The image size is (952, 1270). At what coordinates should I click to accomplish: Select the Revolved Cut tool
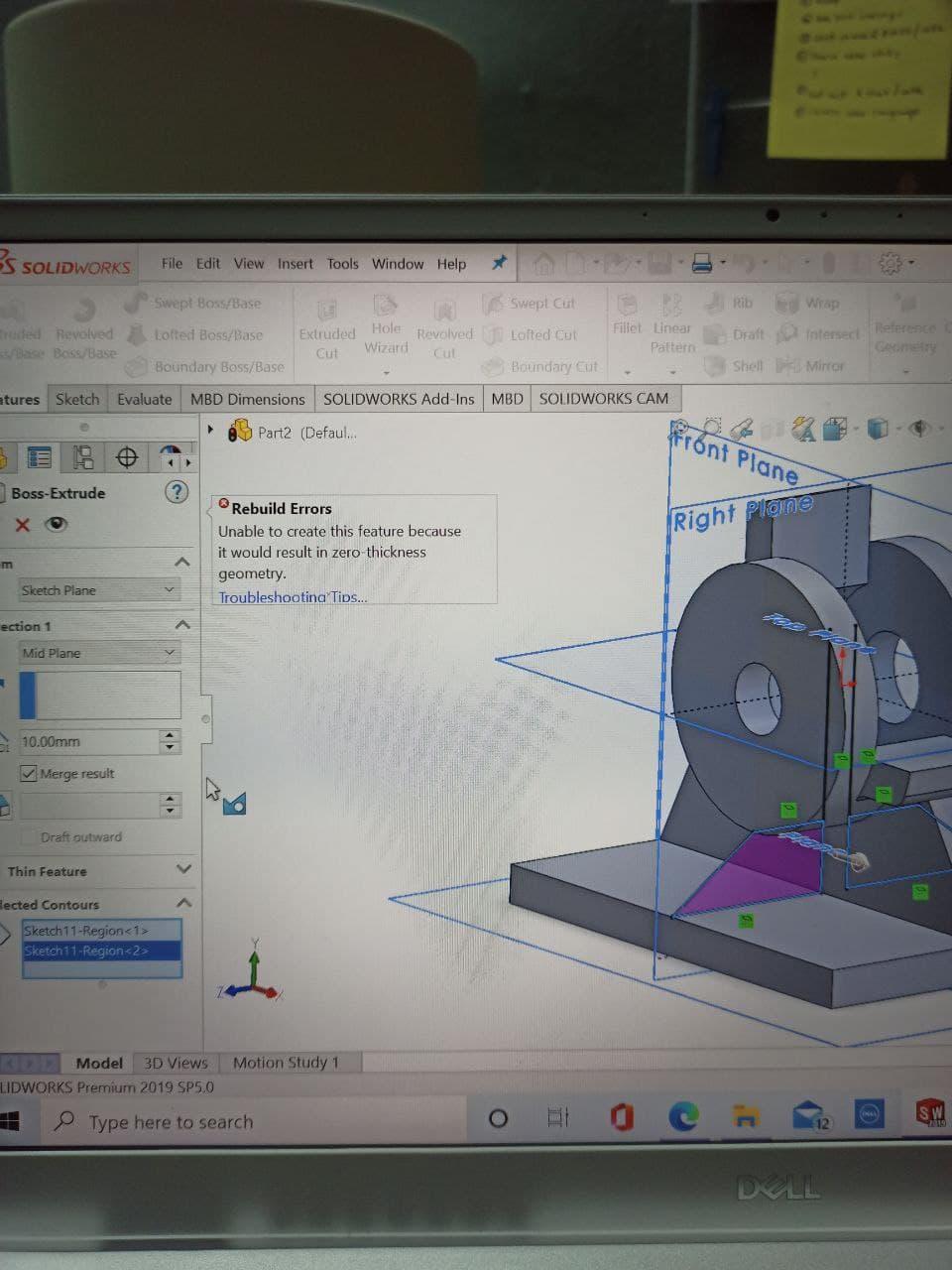pos(444,331)
